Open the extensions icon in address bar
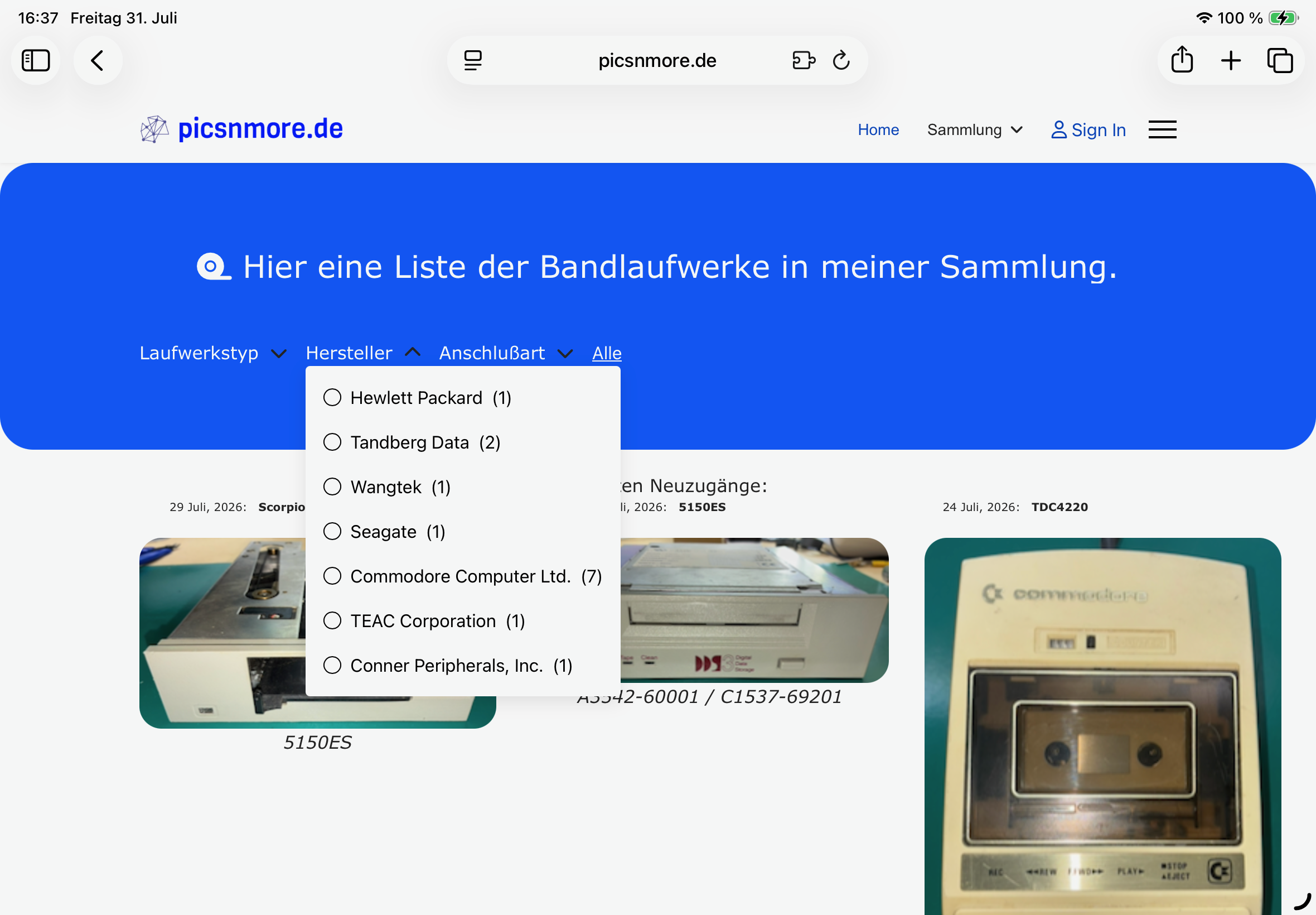This screenshot has width=1316, height=915. point(804,60)
